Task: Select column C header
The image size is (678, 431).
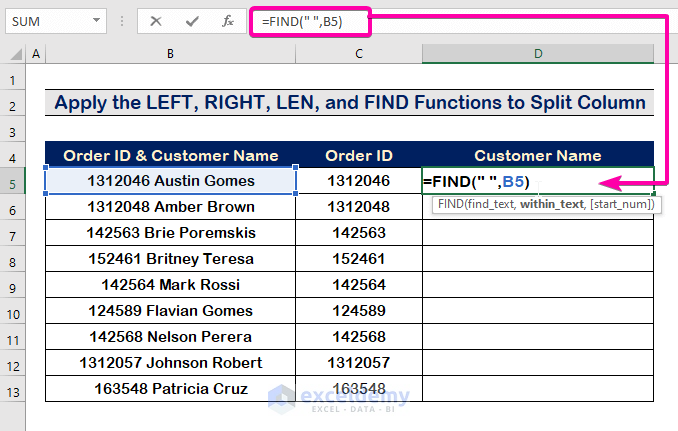Action: pyautogui.click(x=359, y=53)
